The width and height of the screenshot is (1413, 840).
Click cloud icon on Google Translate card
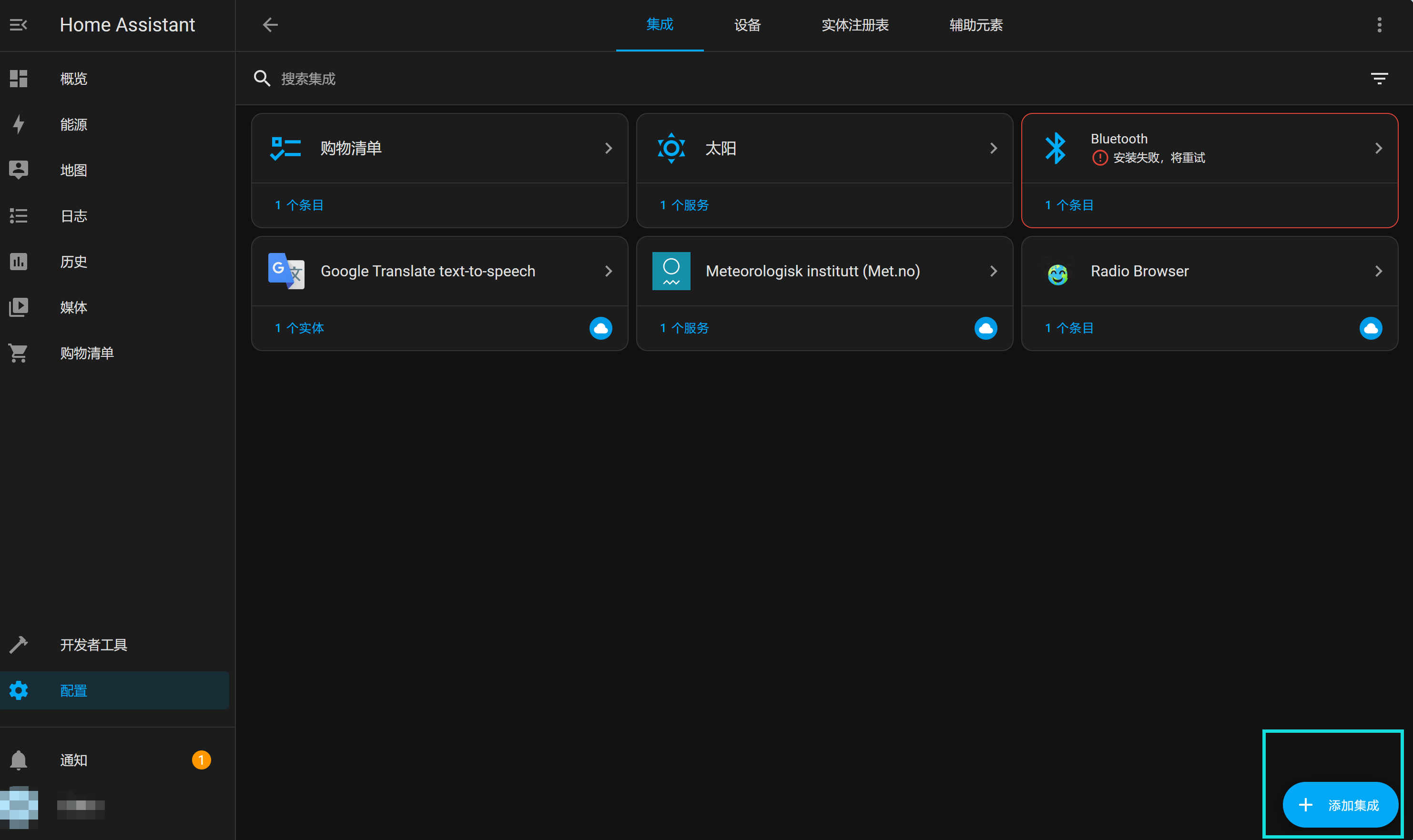[x=600, y=328]
